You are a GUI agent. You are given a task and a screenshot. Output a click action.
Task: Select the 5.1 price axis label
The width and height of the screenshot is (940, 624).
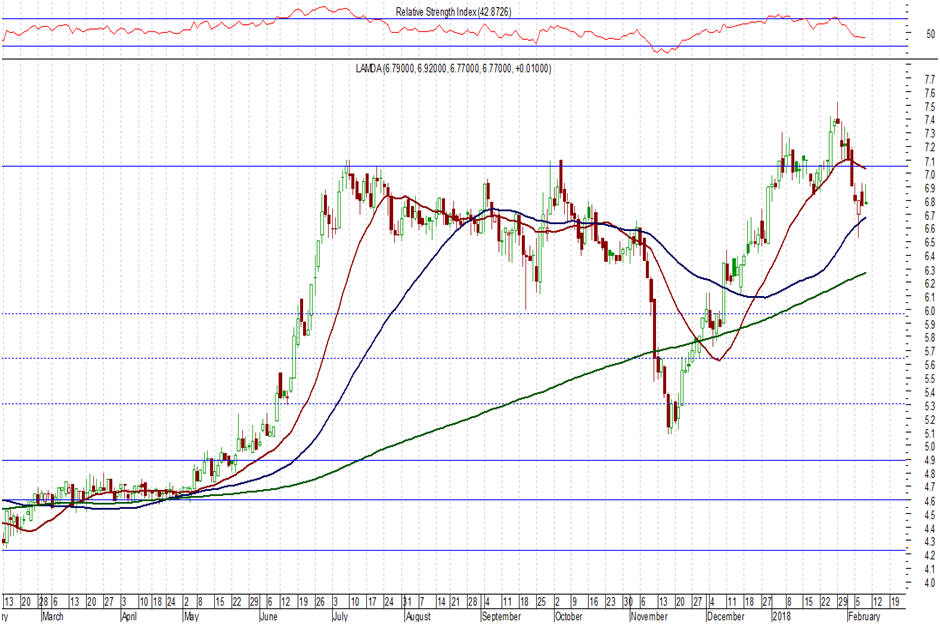coord(930,433)
